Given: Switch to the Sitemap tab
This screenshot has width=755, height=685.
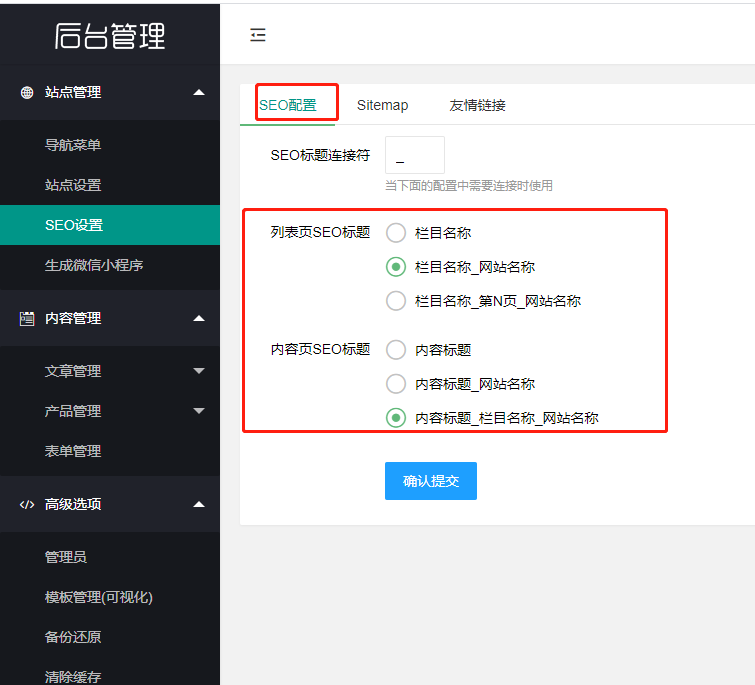Looking at the screenshot, I should click(x=382, y=105).
